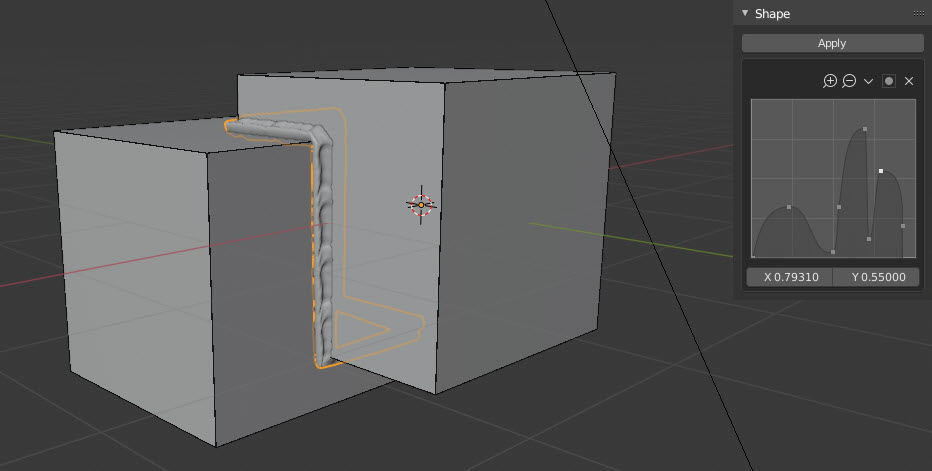Click the Y 0.55000 value field
This screenshot has width=932, height=471.
coord(876,277)
